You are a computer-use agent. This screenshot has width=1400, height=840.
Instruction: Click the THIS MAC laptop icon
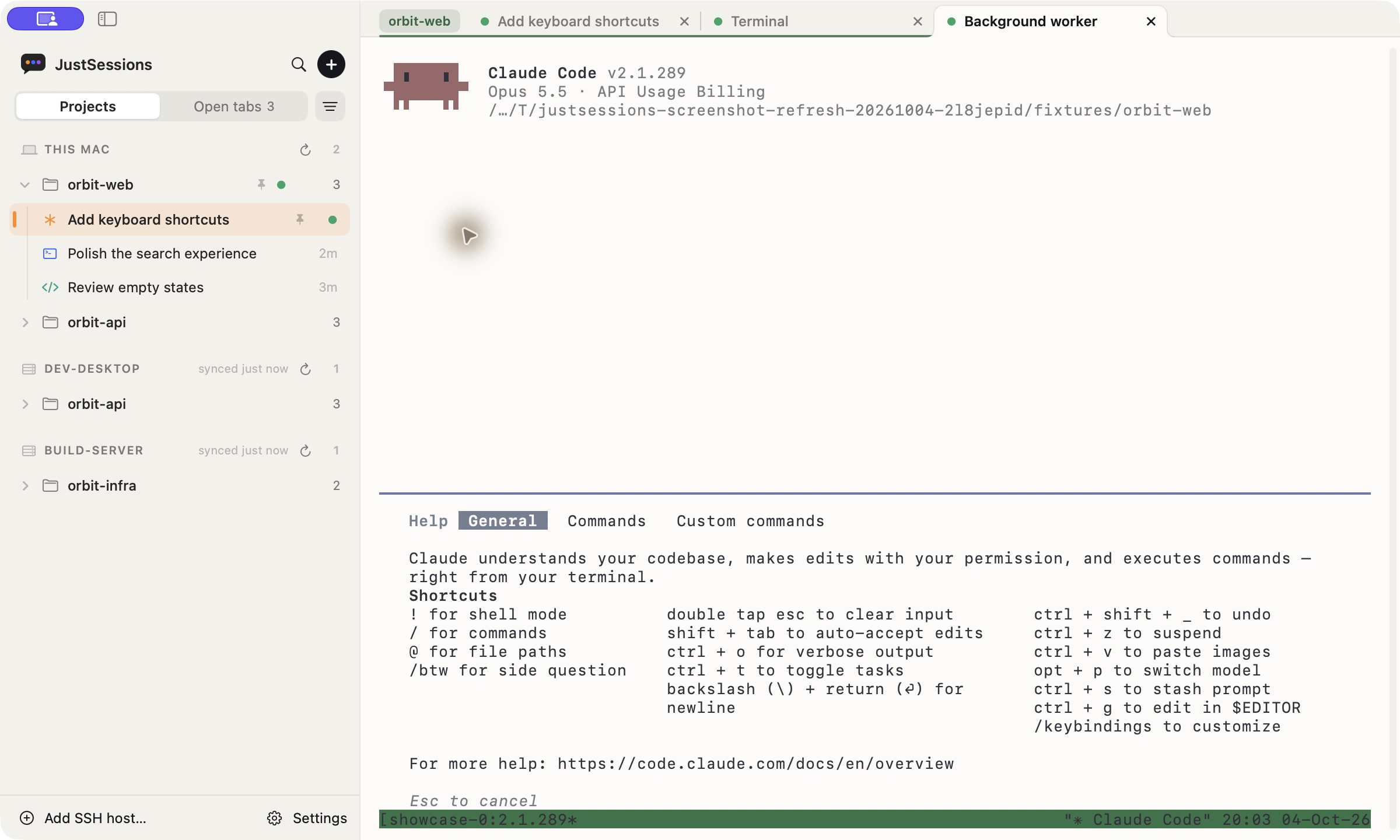click(29, 150)
